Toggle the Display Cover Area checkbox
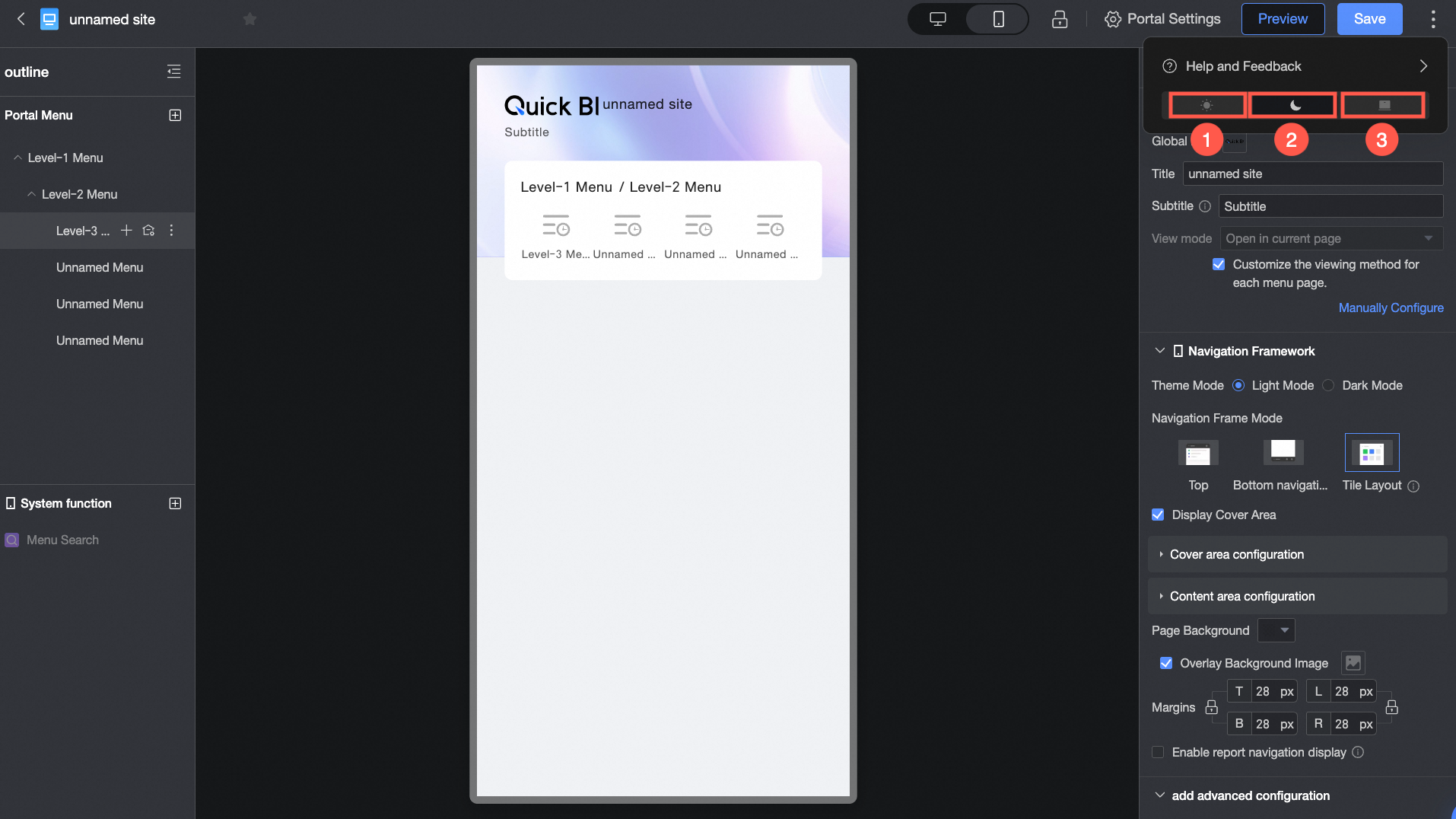1456x819 pixels. (1158, 515)
